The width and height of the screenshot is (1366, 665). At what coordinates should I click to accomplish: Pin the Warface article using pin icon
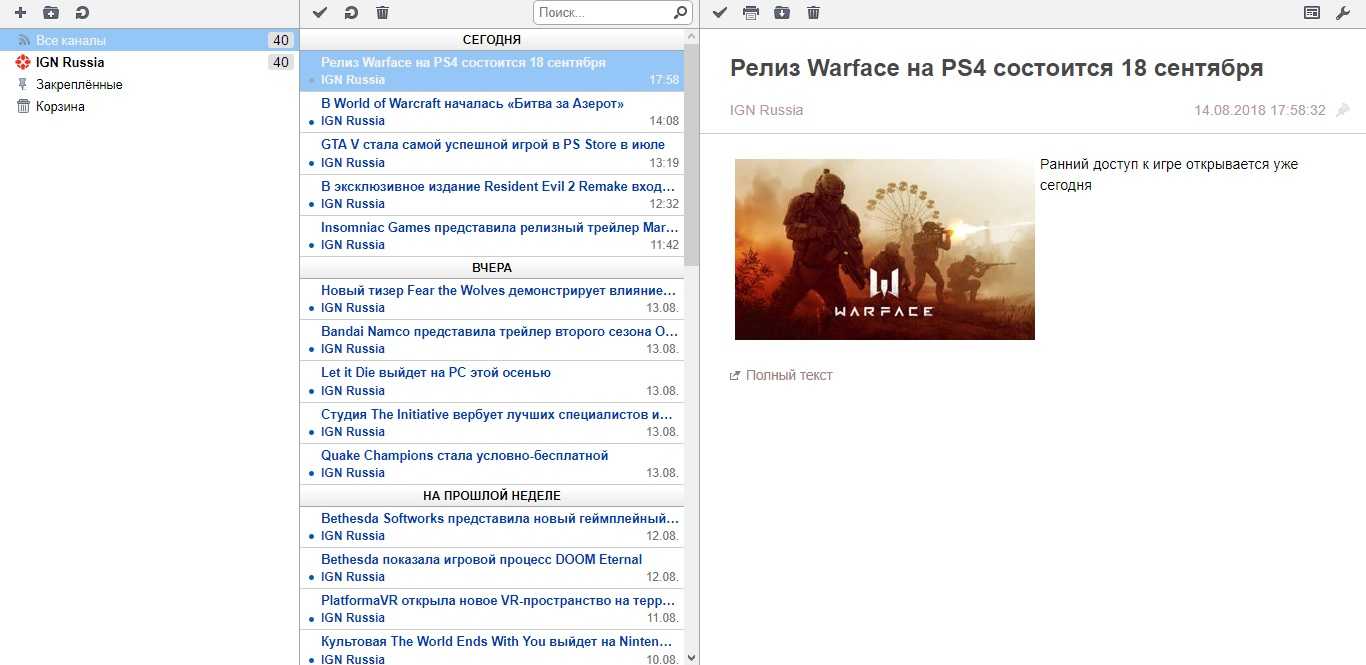click(x=1343, y=110)
